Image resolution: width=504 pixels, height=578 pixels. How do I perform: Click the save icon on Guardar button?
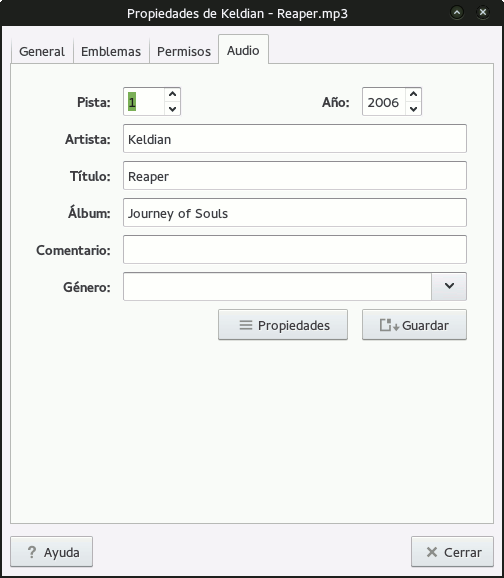click(389, 325)
